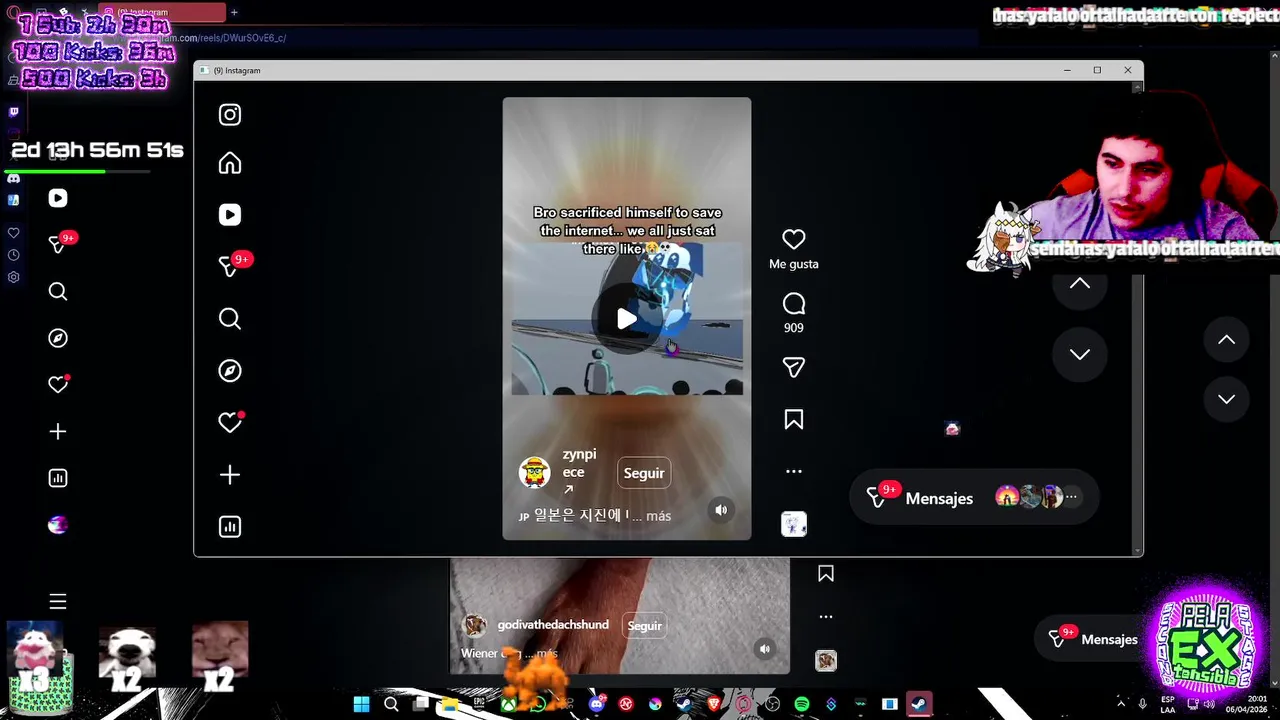This screenshot has height=720, width=1280.
Task: Click Create plus in background browser sidebar
Action: click(58, 431)
